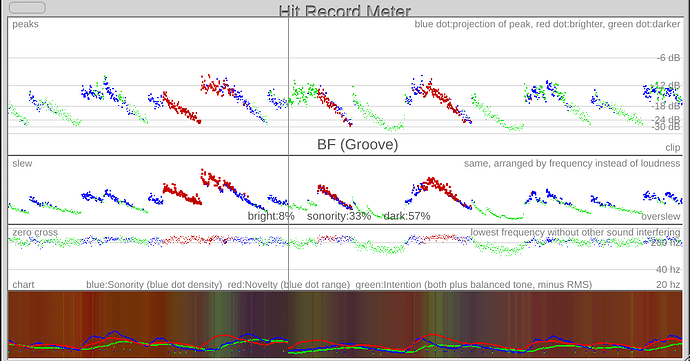Screen dimensions: 690x361
Task: Click the 20 hz frequency label
Action: point(668,284)
